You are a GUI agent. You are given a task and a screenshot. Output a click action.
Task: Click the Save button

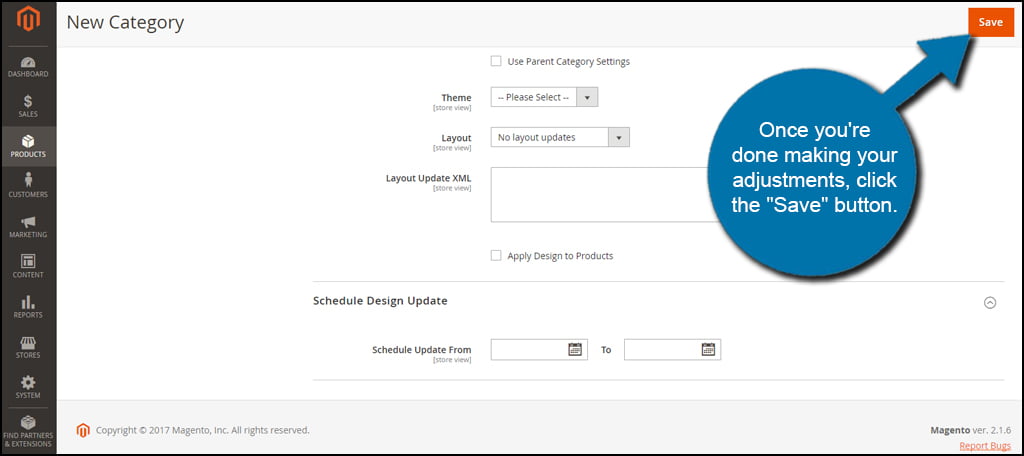pyautogui.click(x=990, y=22)
